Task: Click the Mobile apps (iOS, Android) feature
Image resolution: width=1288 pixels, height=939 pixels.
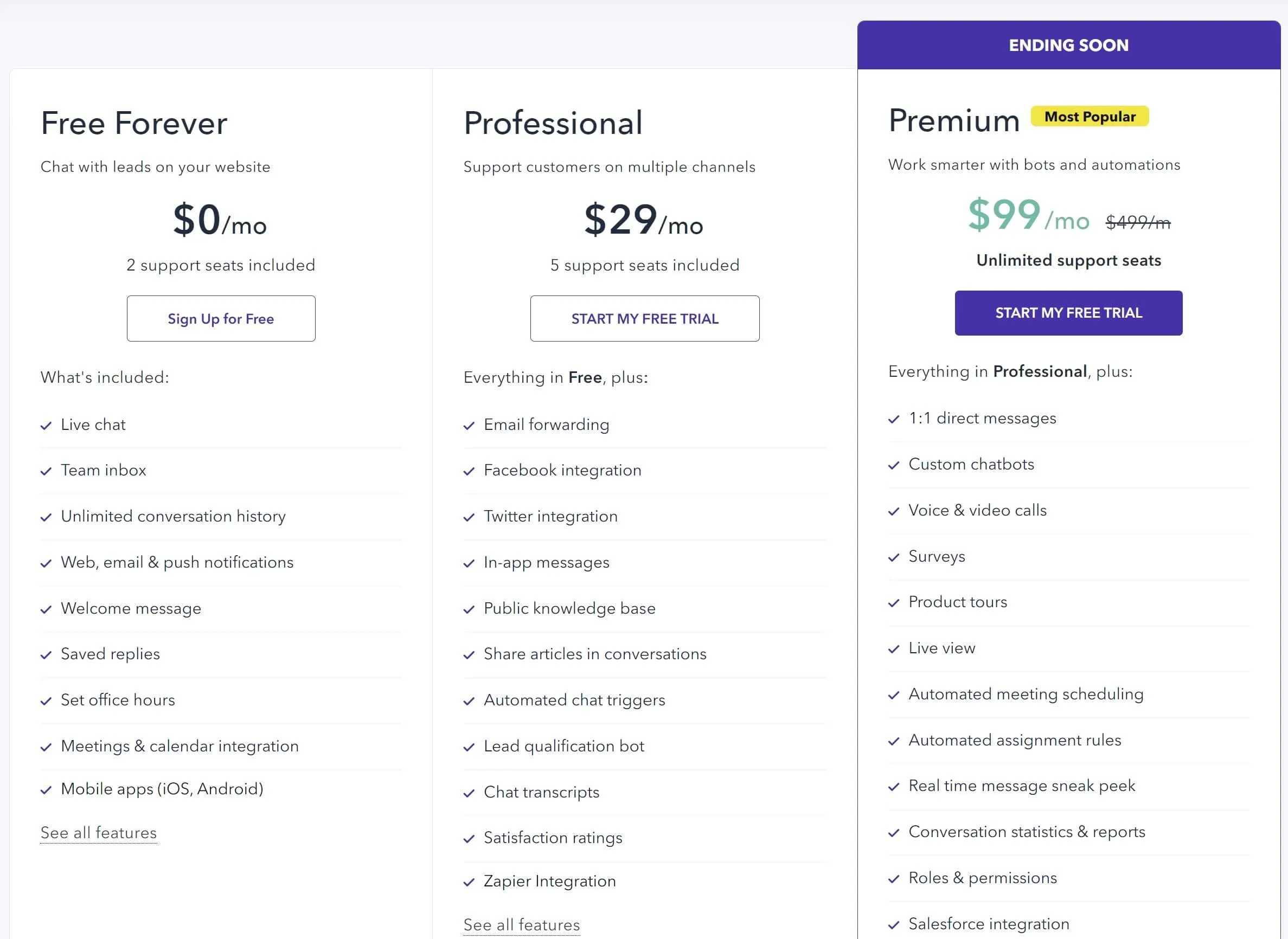Action: click(x=162, y=789)
